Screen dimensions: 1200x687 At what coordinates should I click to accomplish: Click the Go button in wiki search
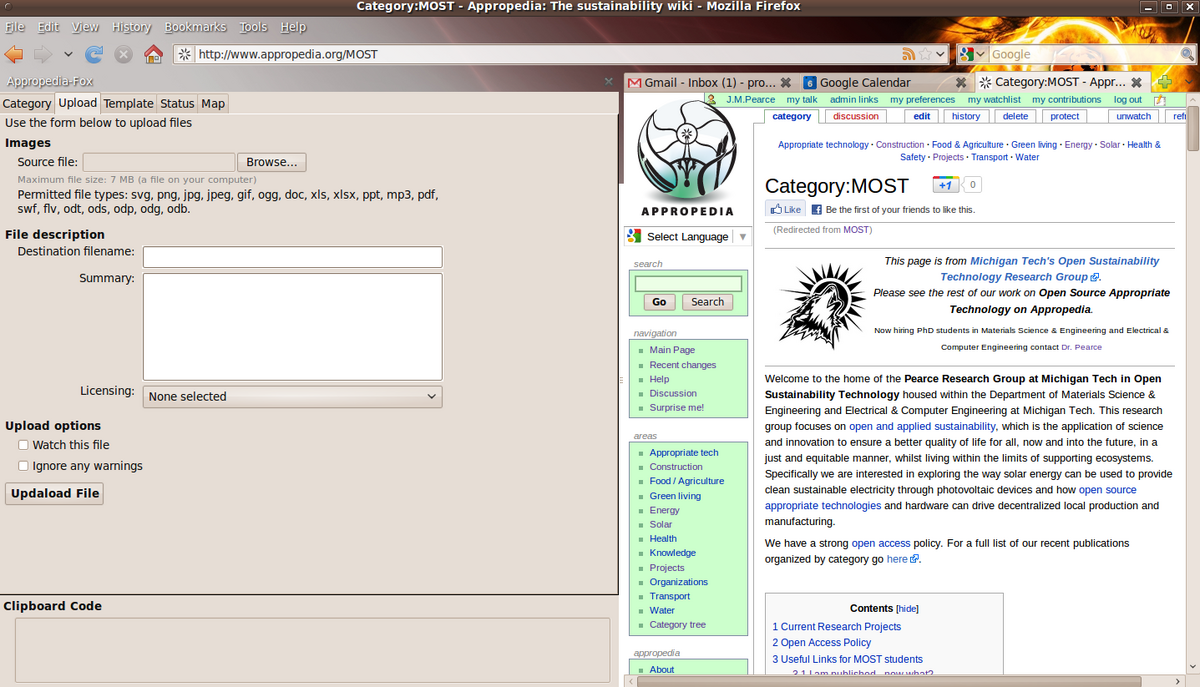[659, 302]
